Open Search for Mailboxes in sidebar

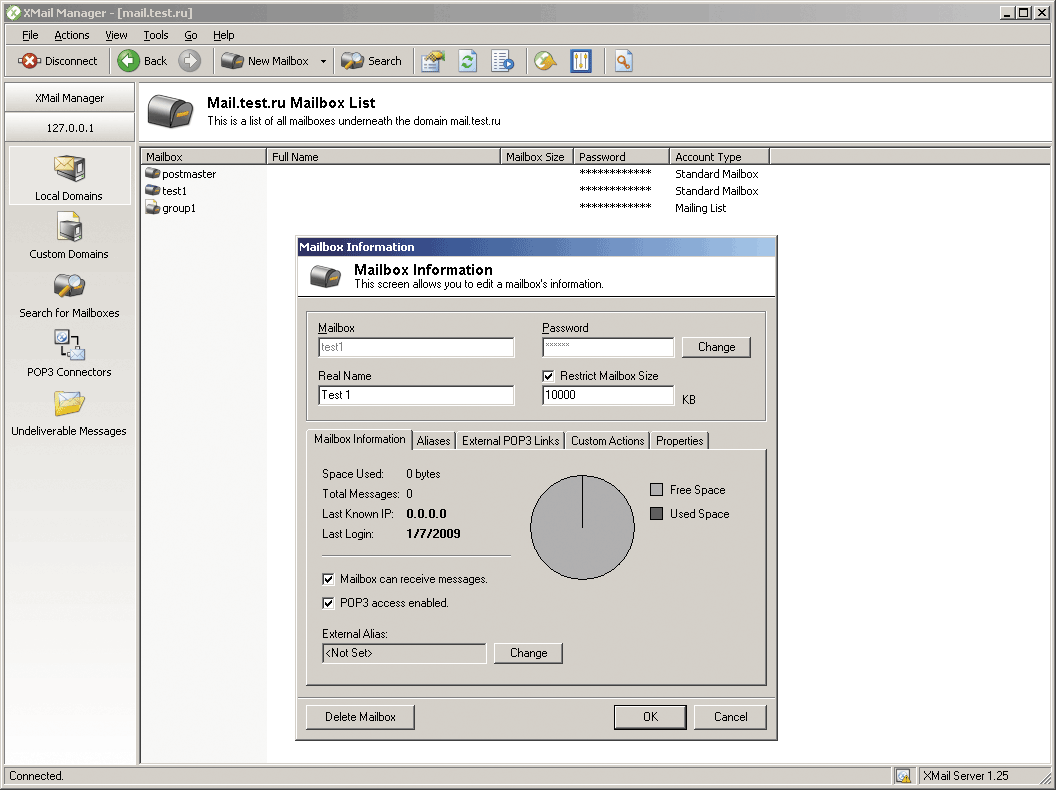click(69, 295)
